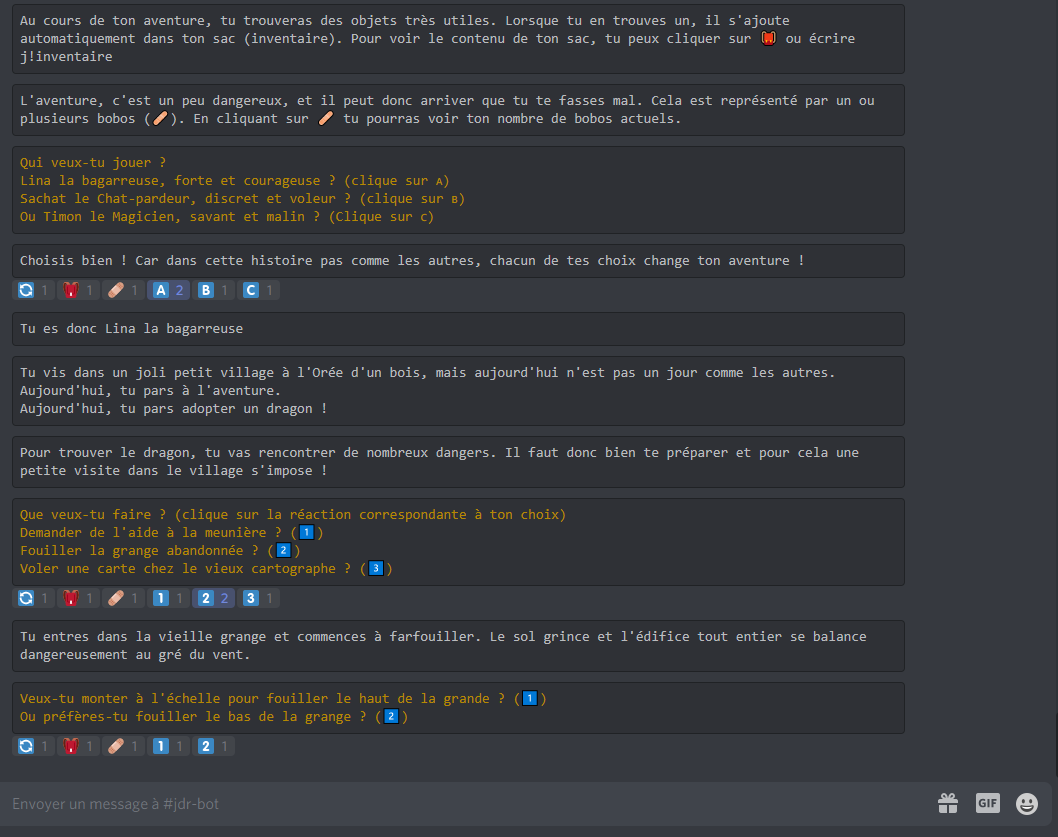Choose reaction 1 to climb the ladder
The height and width of the screenshot is (837, 1058).
pyautogui.click(x=168, y=746)
